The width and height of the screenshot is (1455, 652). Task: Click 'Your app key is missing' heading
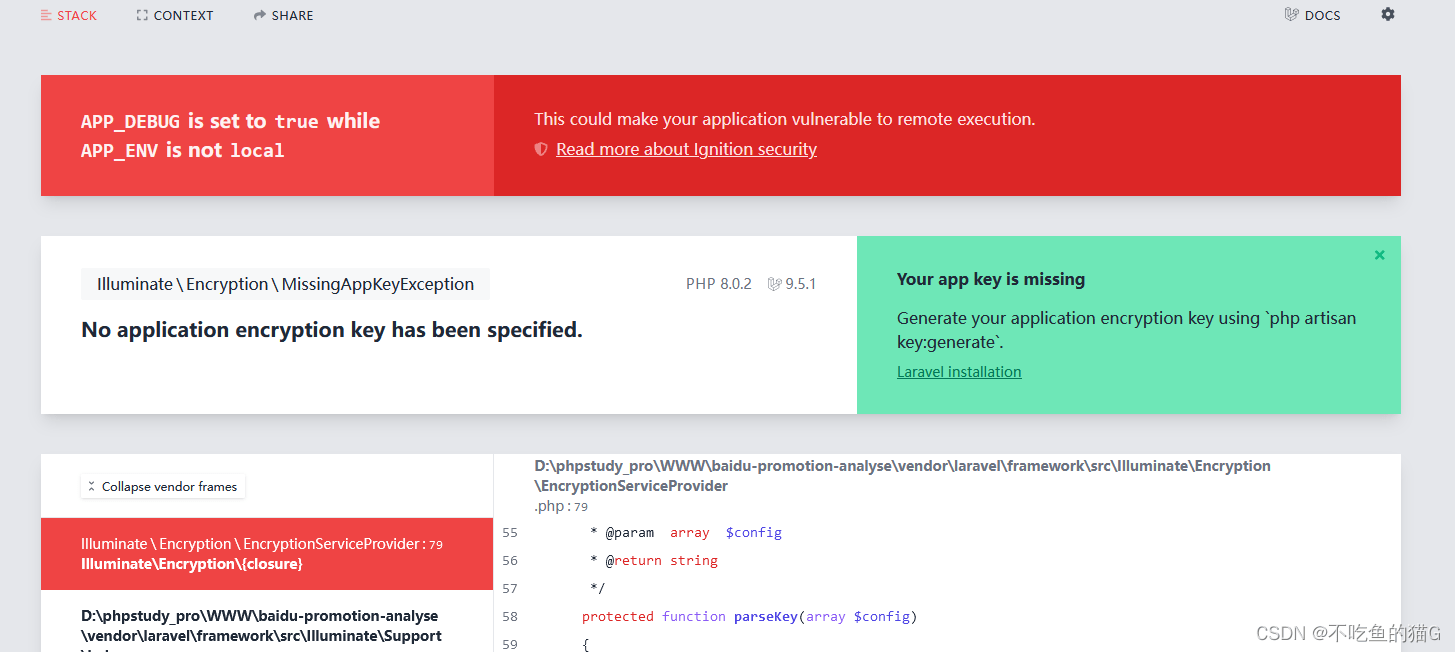coord(991,279)
